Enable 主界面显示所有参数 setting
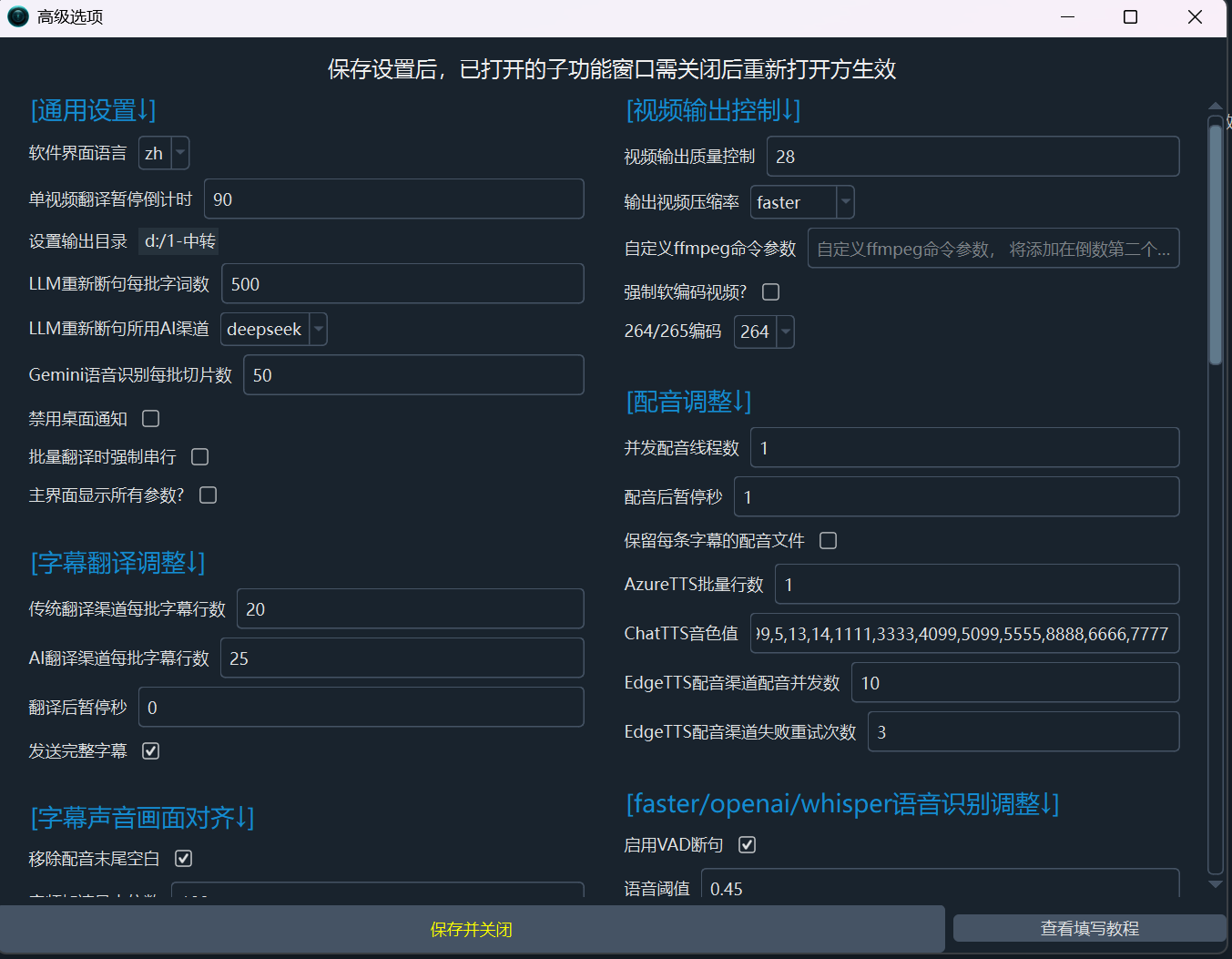Screen dimensions: 1232x959 point(207,495)
